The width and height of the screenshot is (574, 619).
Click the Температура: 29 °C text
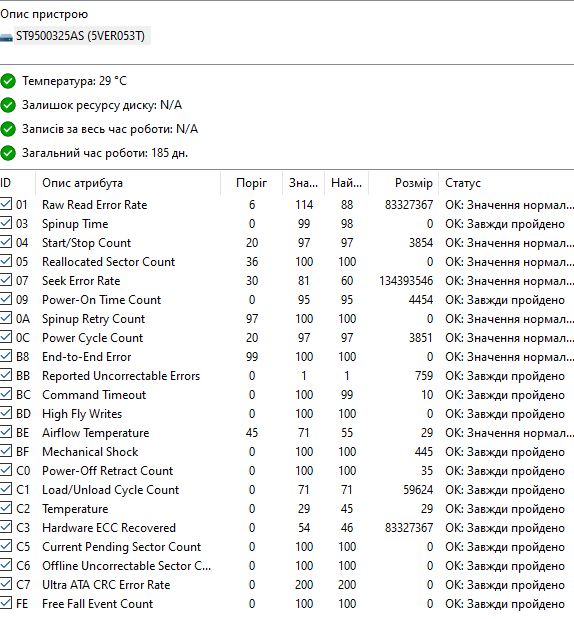tap(74, 81)
